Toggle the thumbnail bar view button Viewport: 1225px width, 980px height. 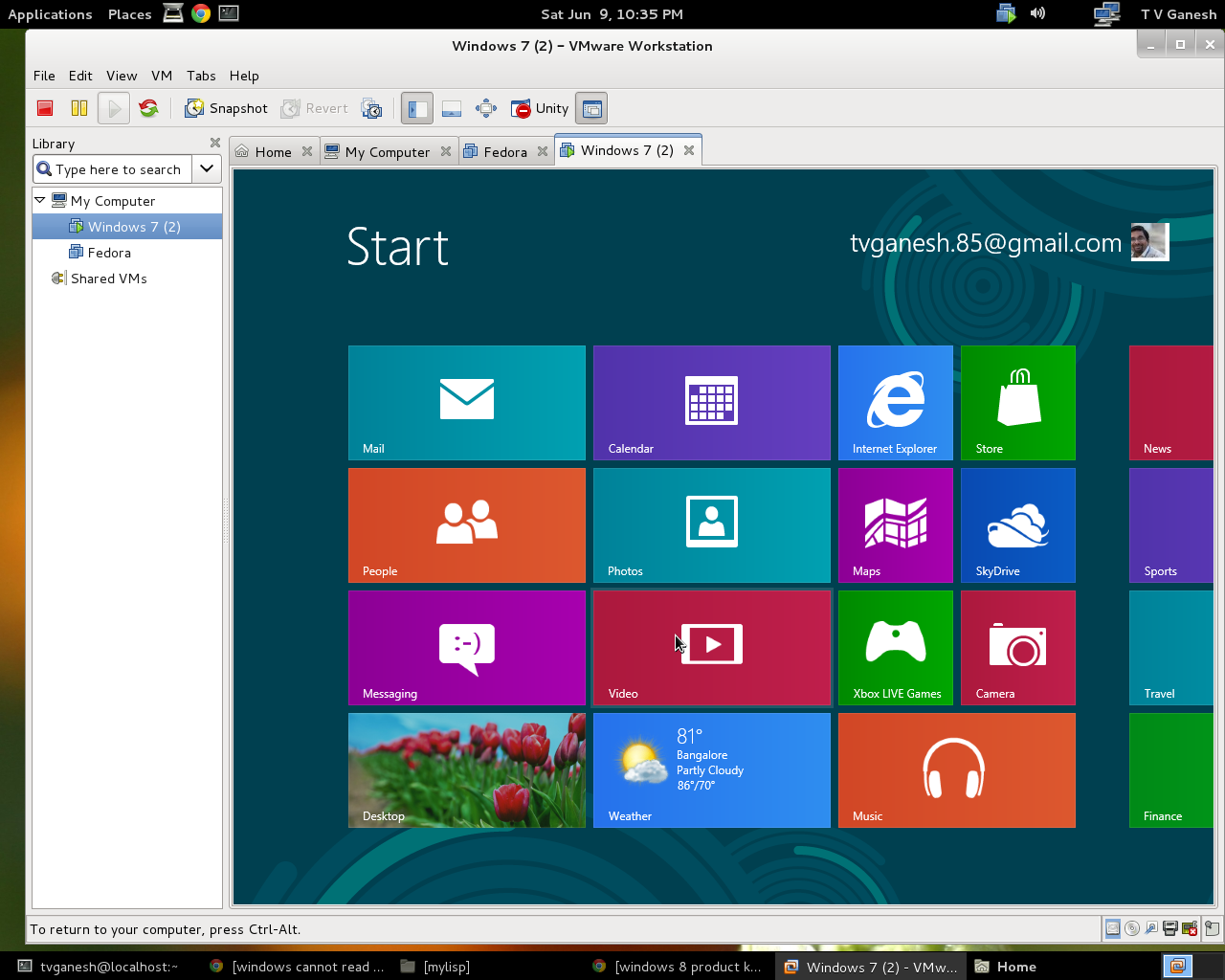452,108
